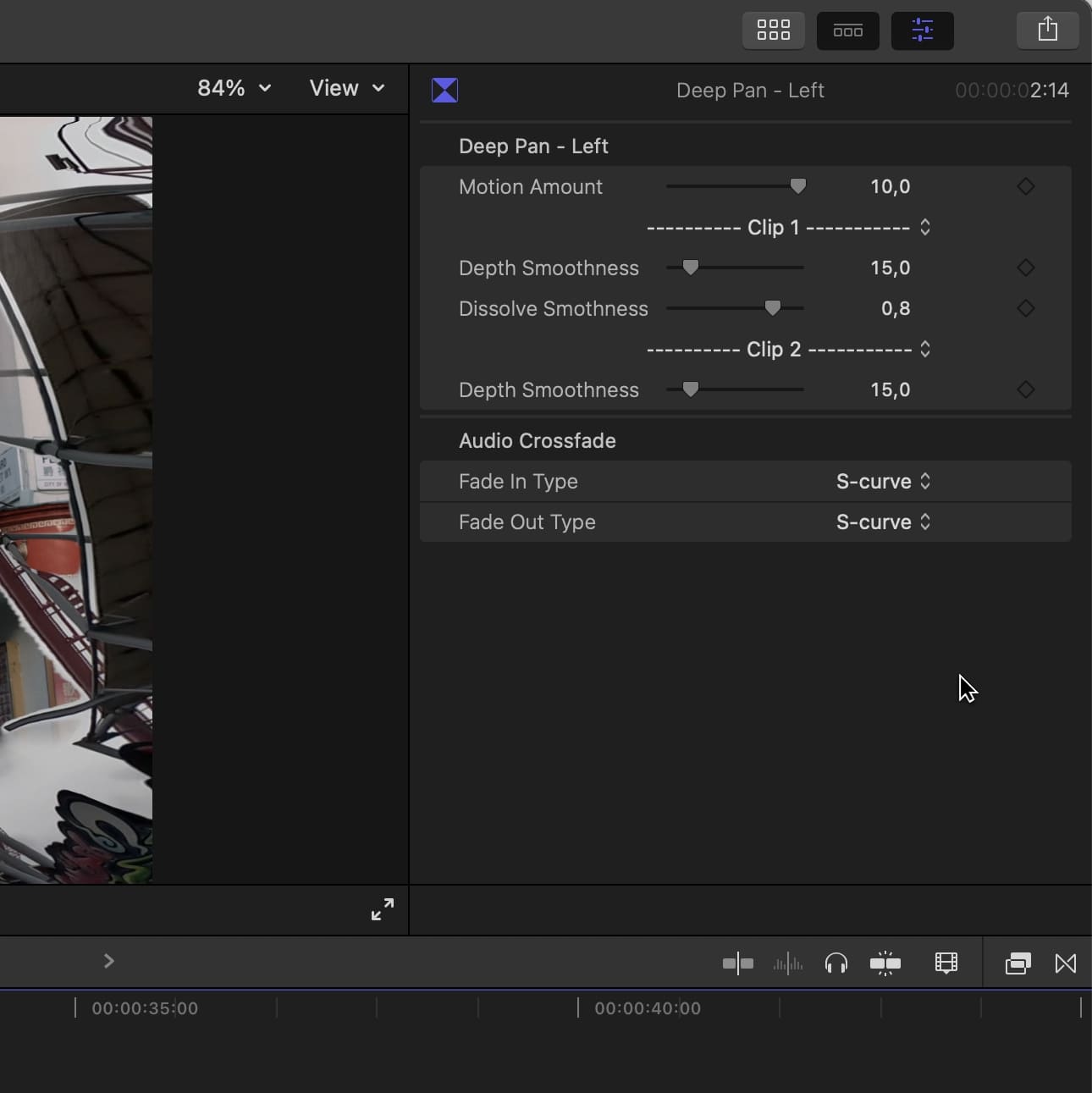Toggle the timeline panel visibility button

(x=847, y=31)
